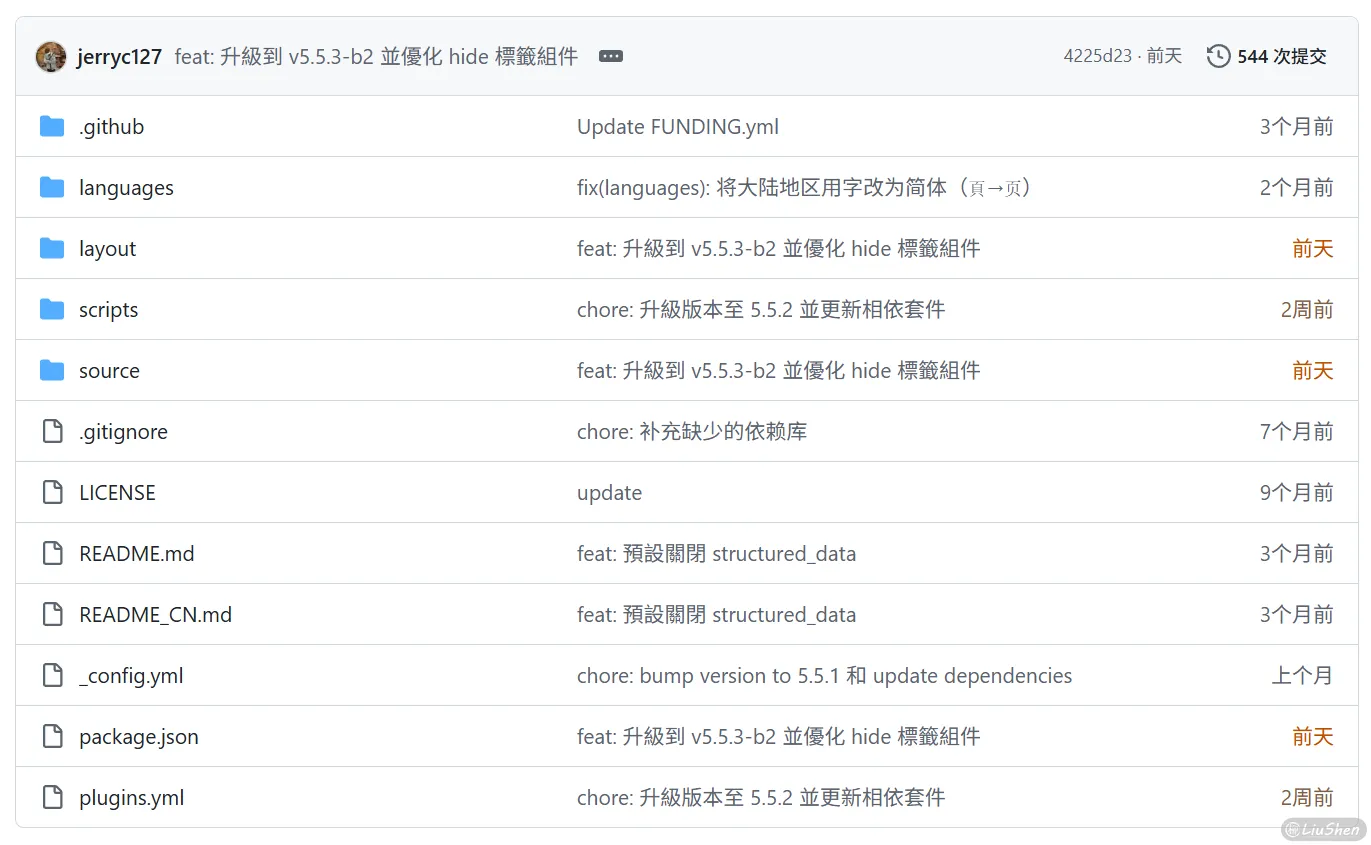Click jerryc127's avatar image
The height and width of the screenshot is (845, 1371).
click(51, 57)
